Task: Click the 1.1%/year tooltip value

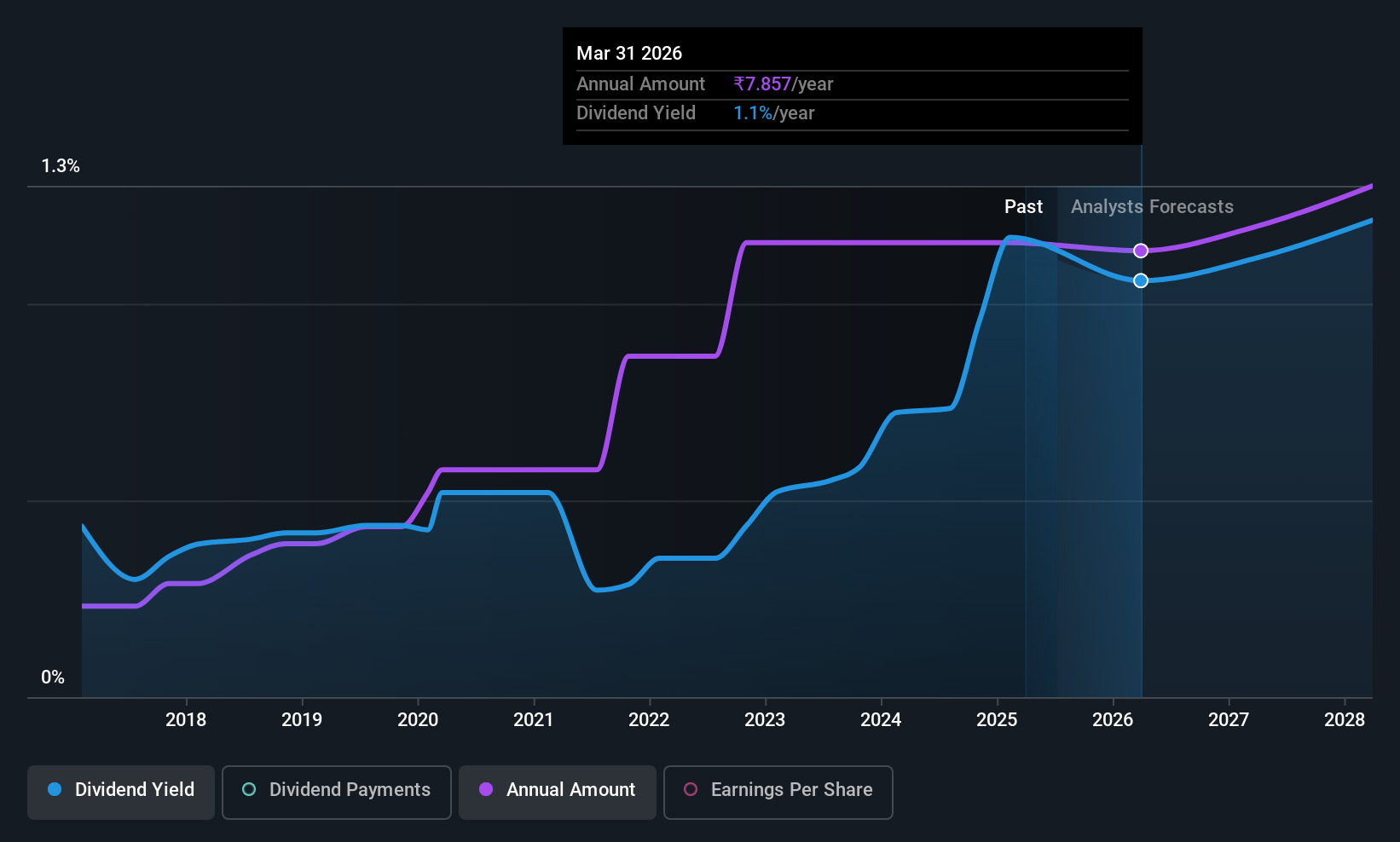Action: tap(774, 113)
